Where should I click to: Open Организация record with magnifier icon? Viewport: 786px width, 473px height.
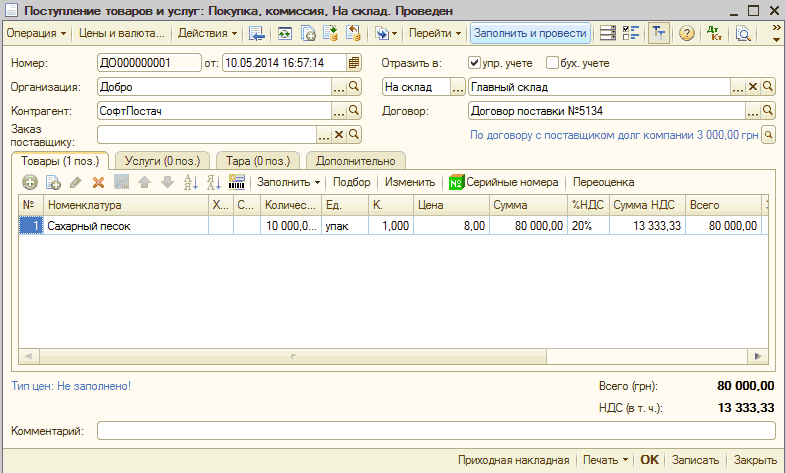click(354, 87)
